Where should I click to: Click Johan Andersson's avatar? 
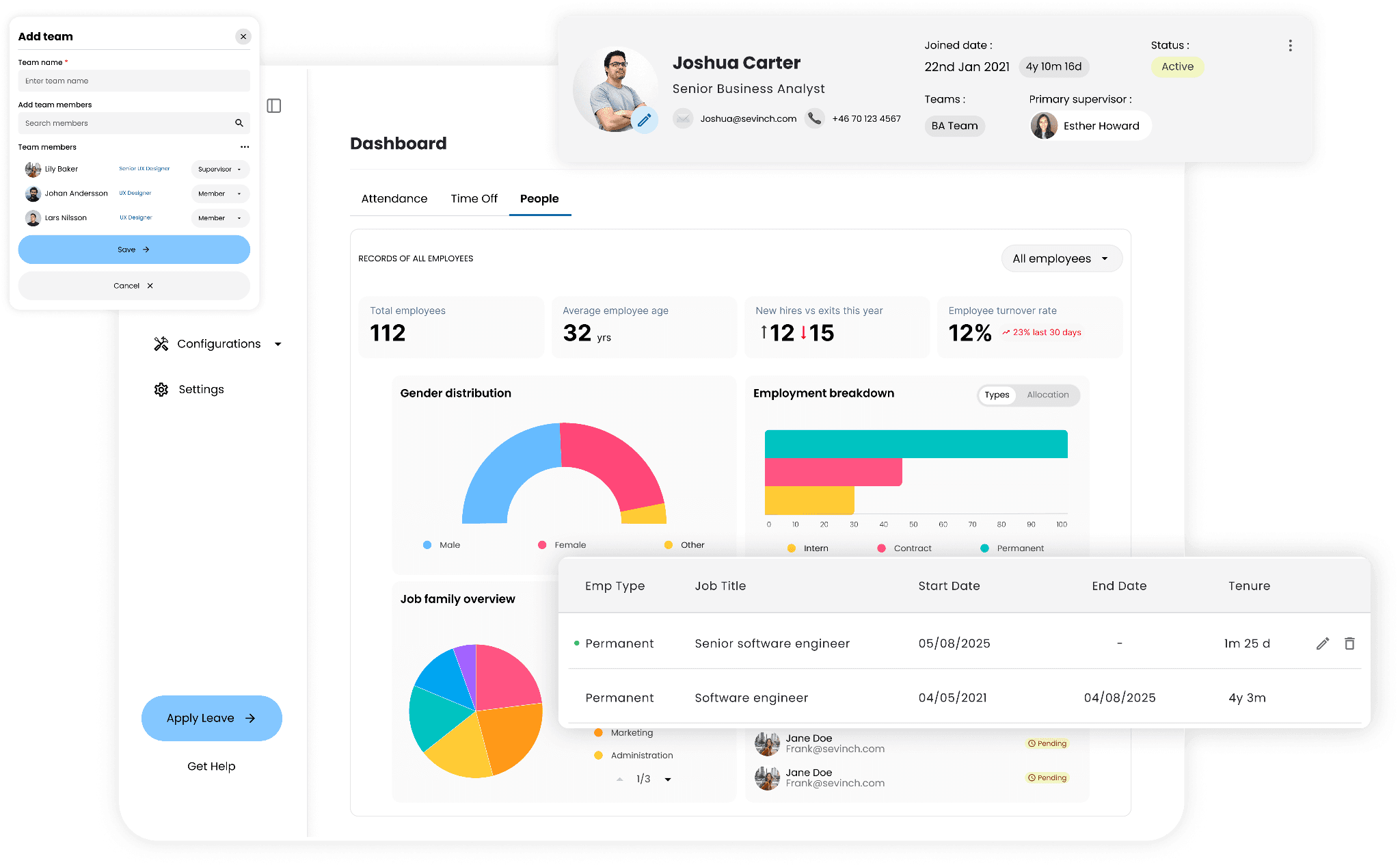coord(33,194)
